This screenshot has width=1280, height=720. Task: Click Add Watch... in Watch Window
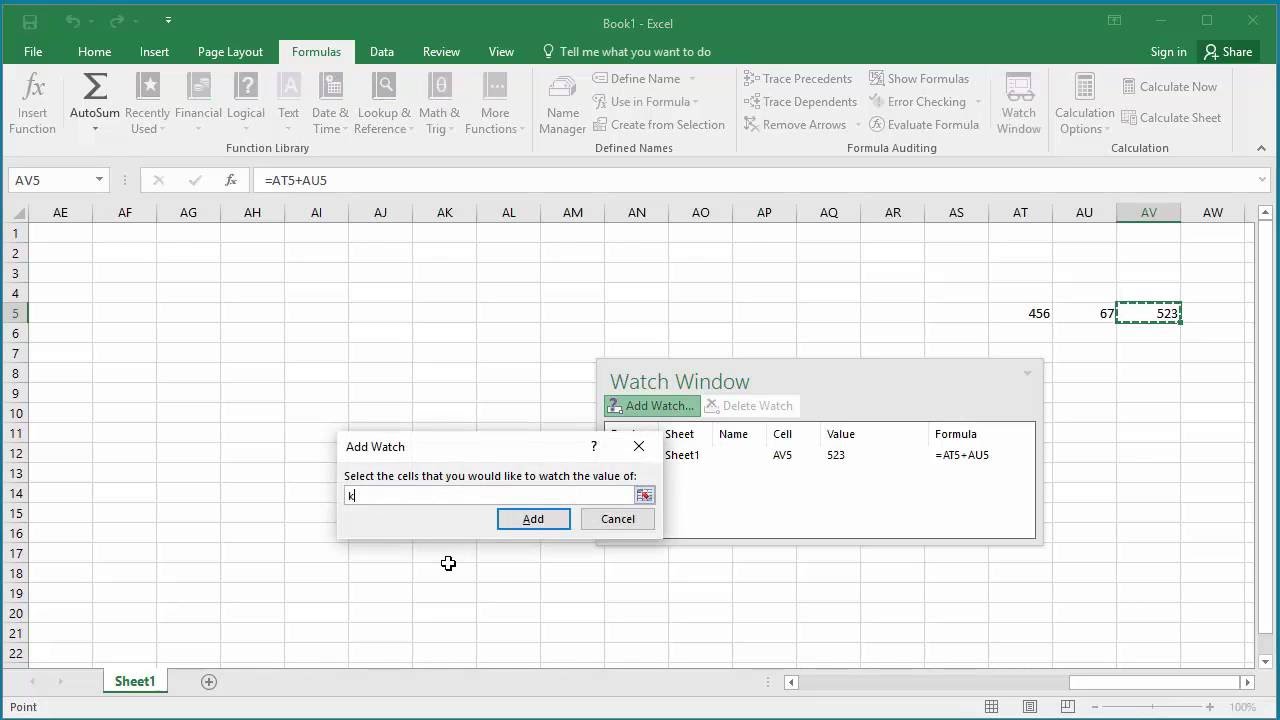(x=651, y=406)
